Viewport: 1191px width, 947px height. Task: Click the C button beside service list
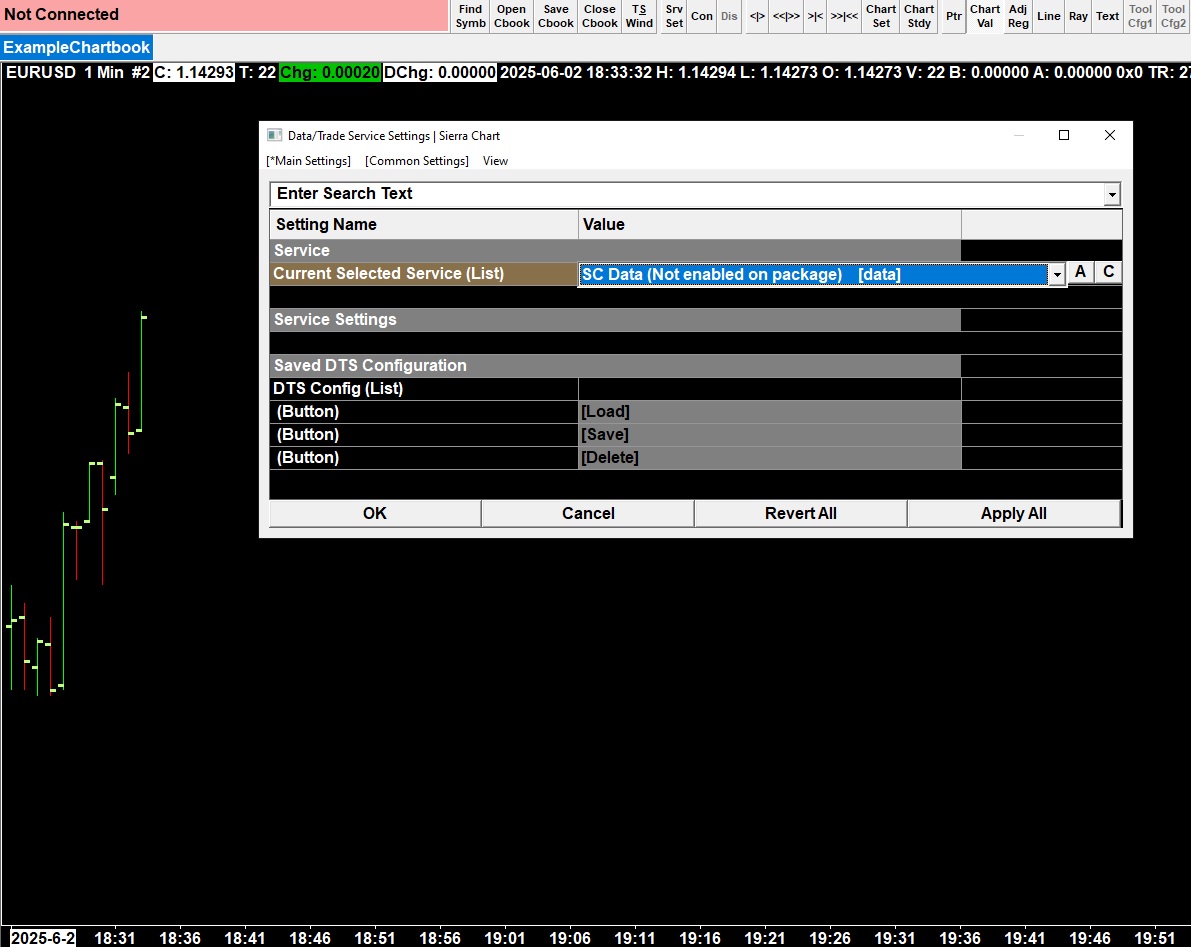tap(1108, 272)
